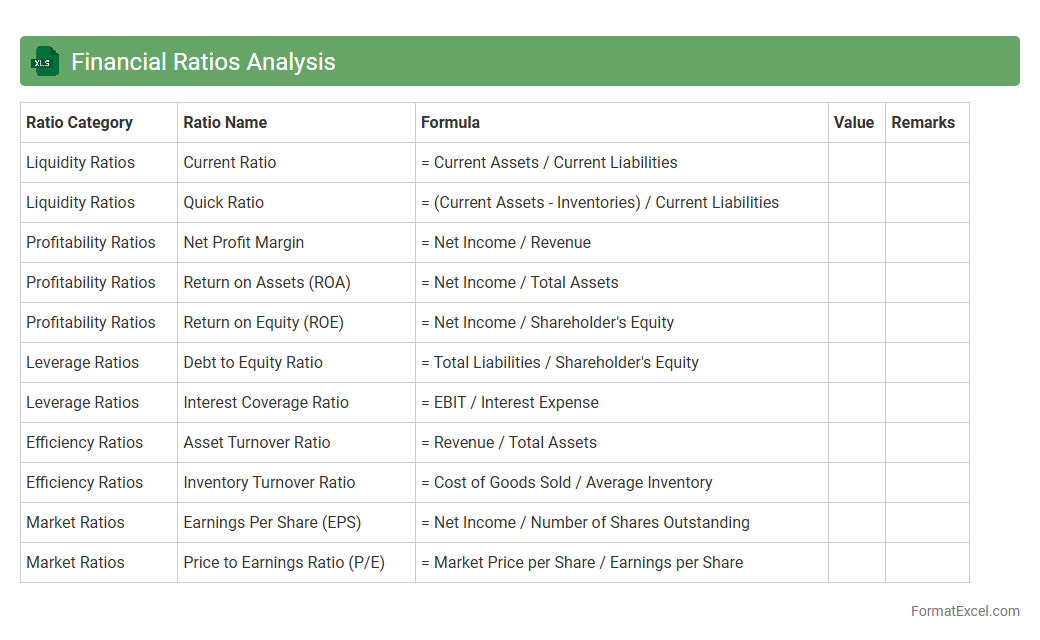Image resolution: width=1040 pixels, height=640 pixels.
Task: Click the Earnings Per Share (EPS) cell
Action: click(272, 523)
